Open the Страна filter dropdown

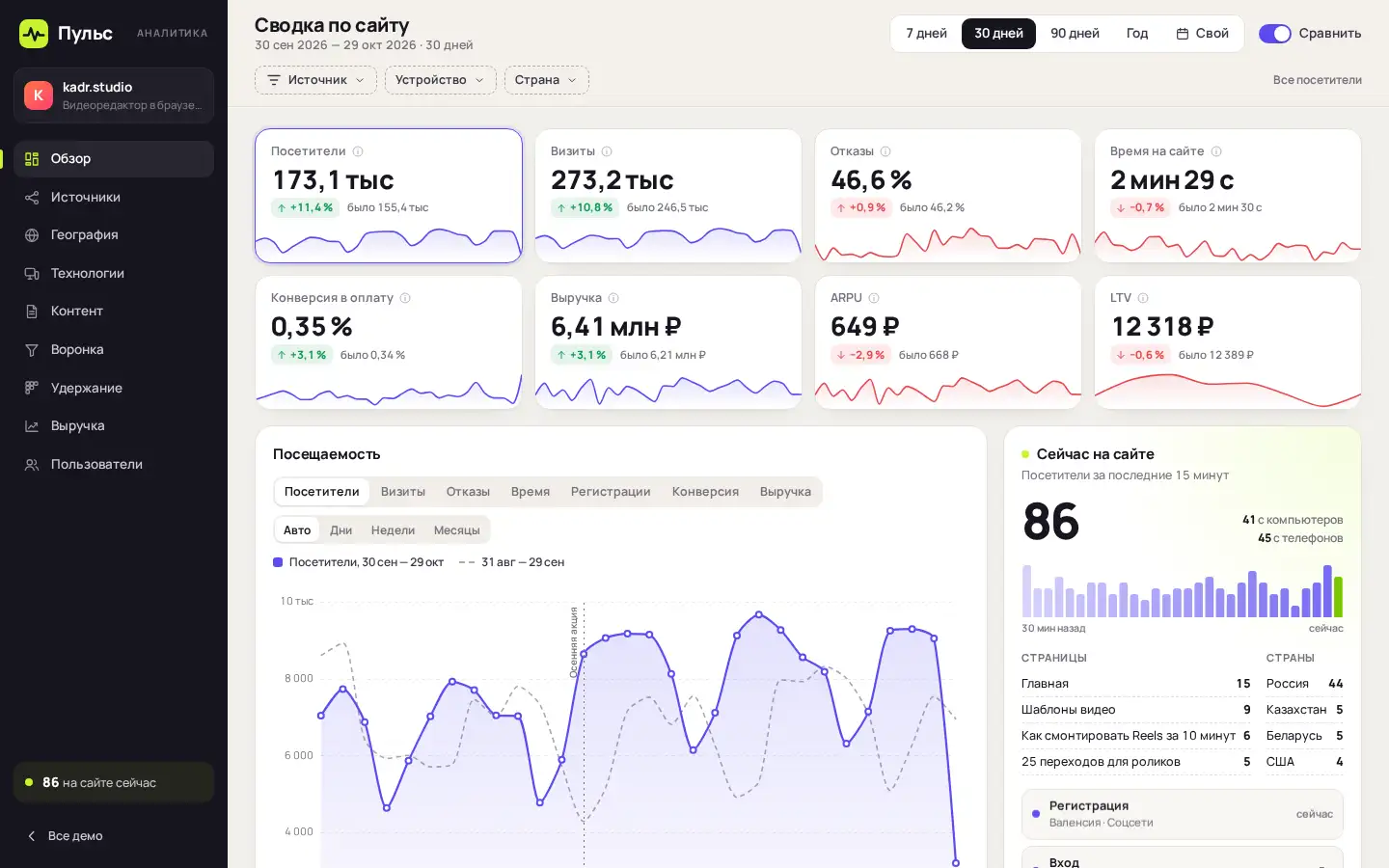coord(546,80)
